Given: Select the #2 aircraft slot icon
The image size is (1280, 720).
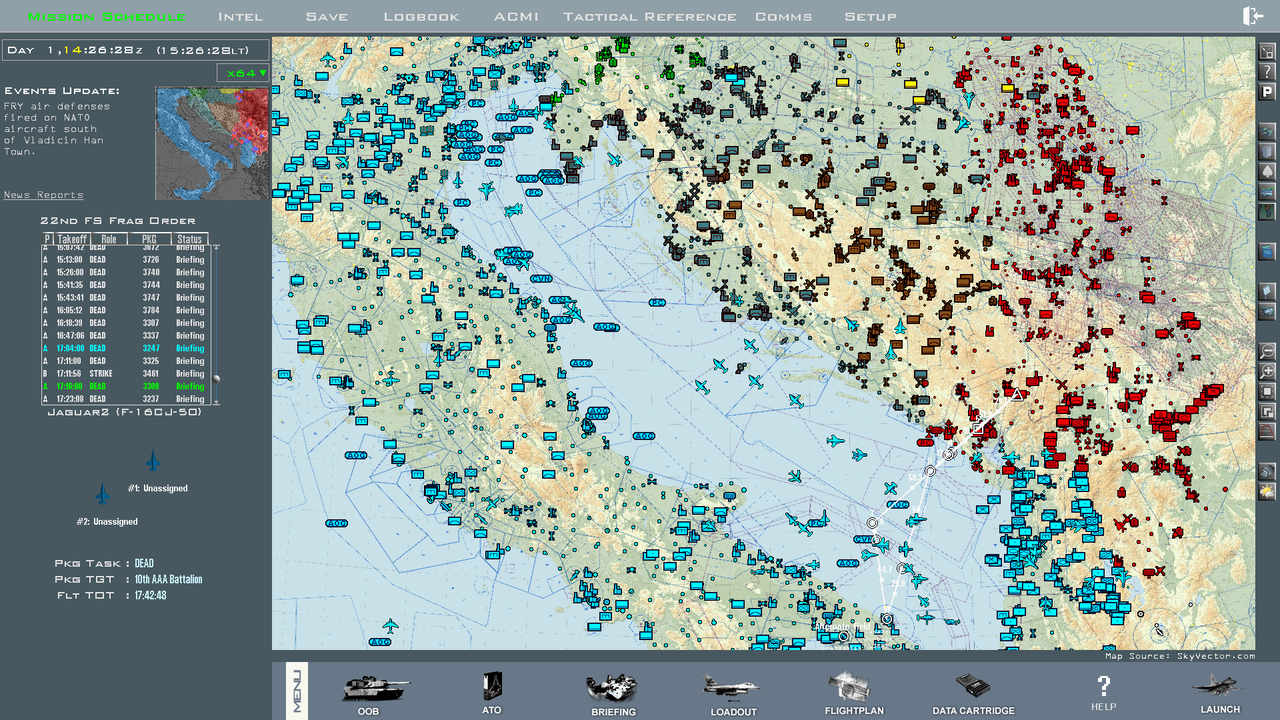Looking at the screenshot, I should (x=102, y=494).
